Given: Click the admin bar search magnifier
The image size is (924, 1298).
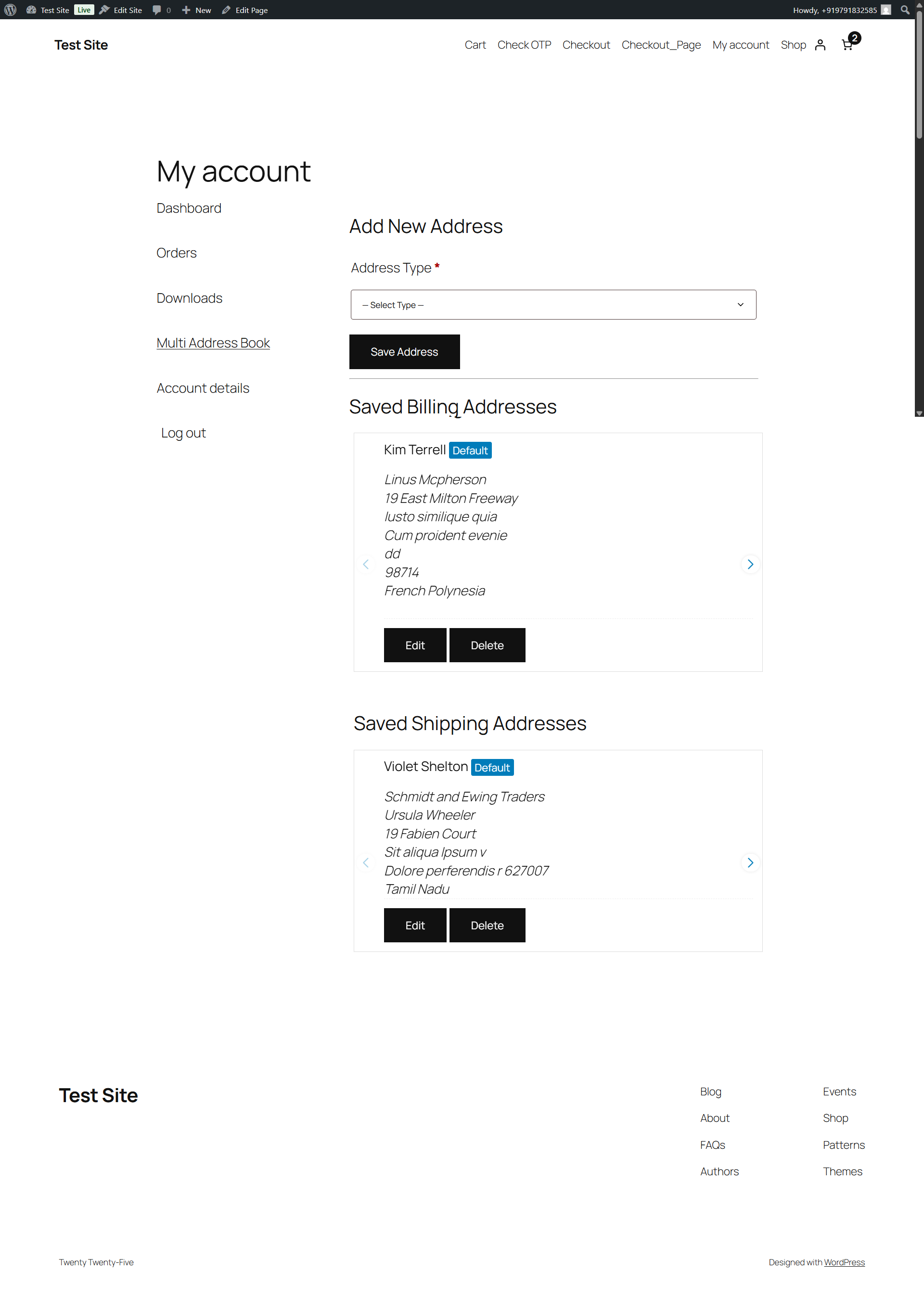Looking at the screenshot, I should point(905,10).
